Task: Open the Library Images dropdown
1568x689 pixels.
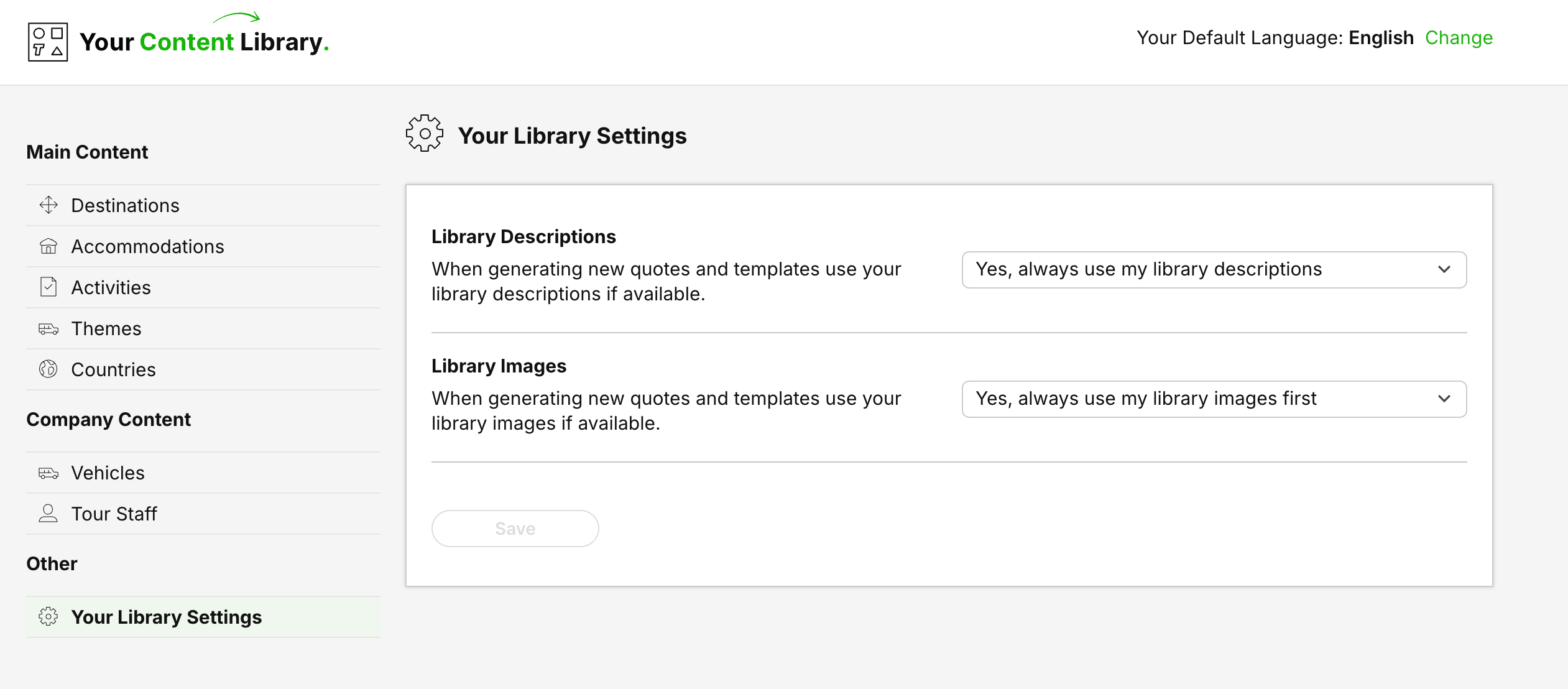Action: click(1213, 399)
